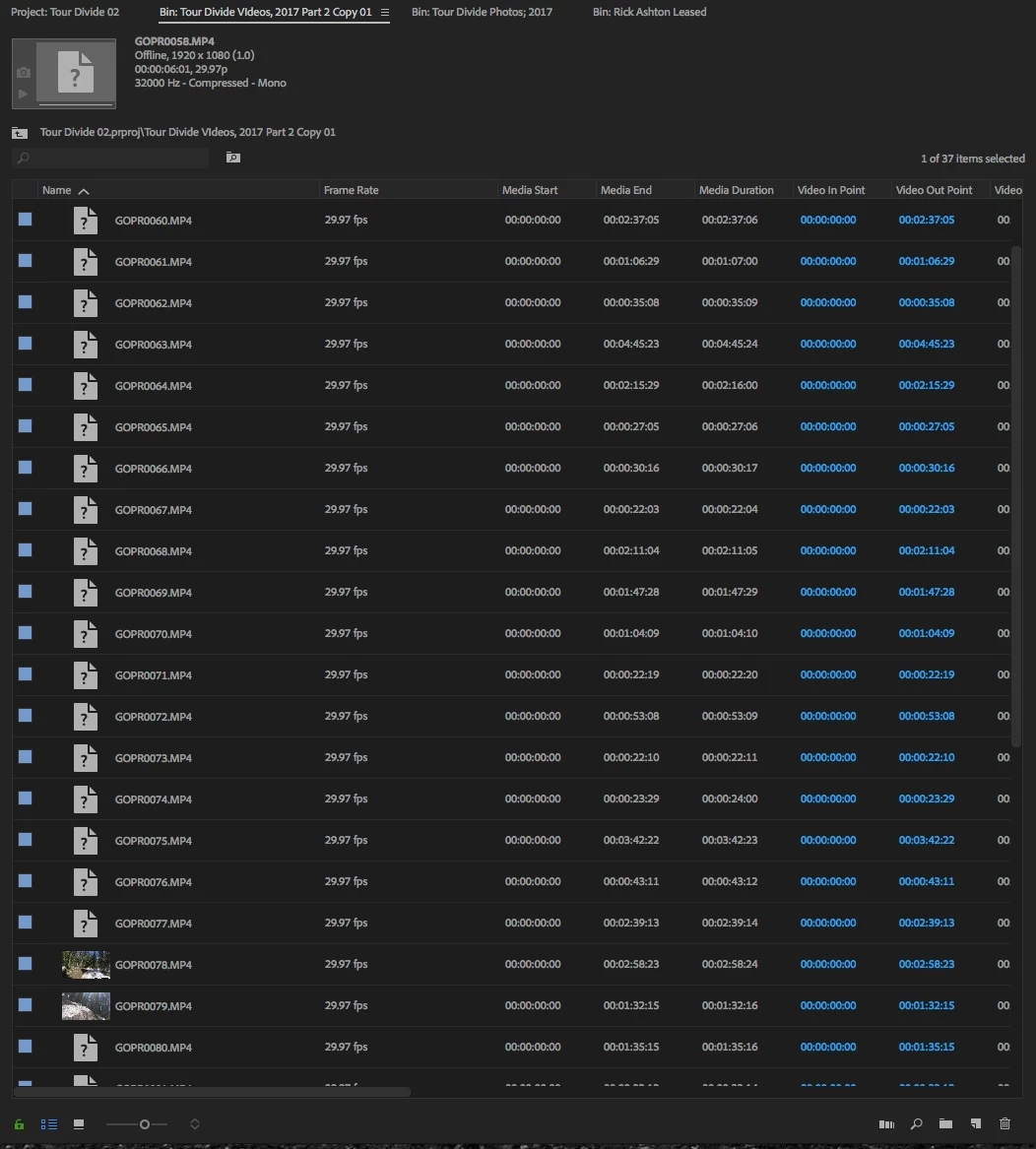Click Media Duration 00:01:47:29
Screen dimensions: 1036x1149
pos(730,592)
